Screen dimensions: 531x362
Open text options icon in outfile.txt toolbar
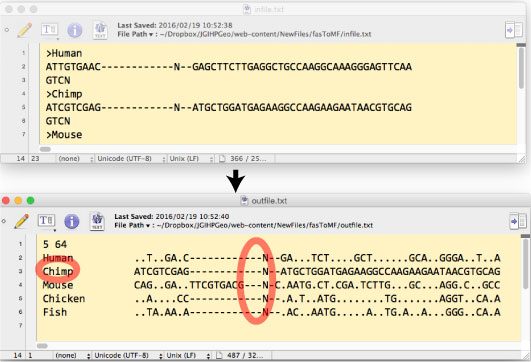[46, 221]
